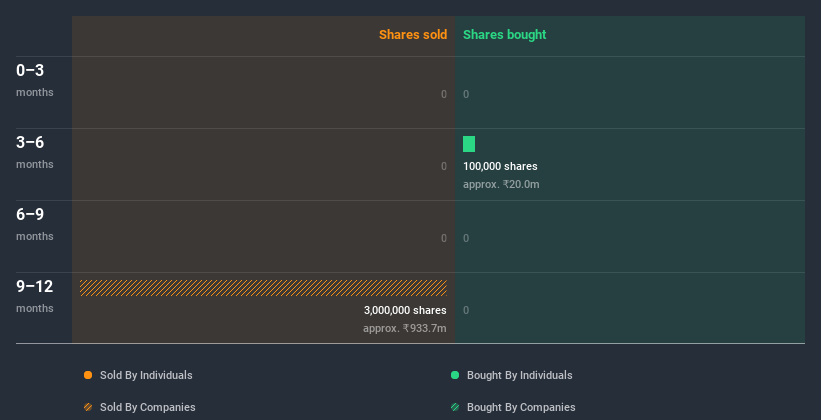The image size is (821, 420).
Task: Click the shares sold zero in 0–3 months row
Action: tap(444, 94)
